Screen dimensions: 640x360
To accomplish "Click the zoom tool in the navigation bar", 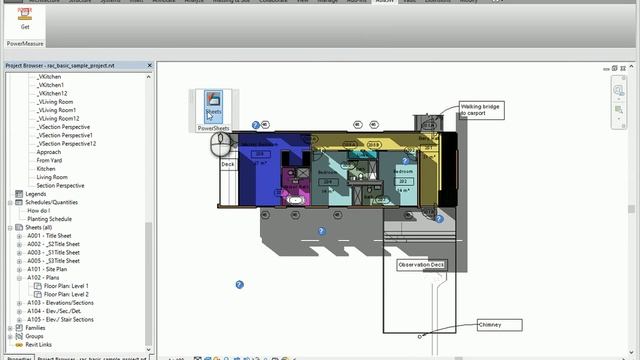I will (619, 109).
